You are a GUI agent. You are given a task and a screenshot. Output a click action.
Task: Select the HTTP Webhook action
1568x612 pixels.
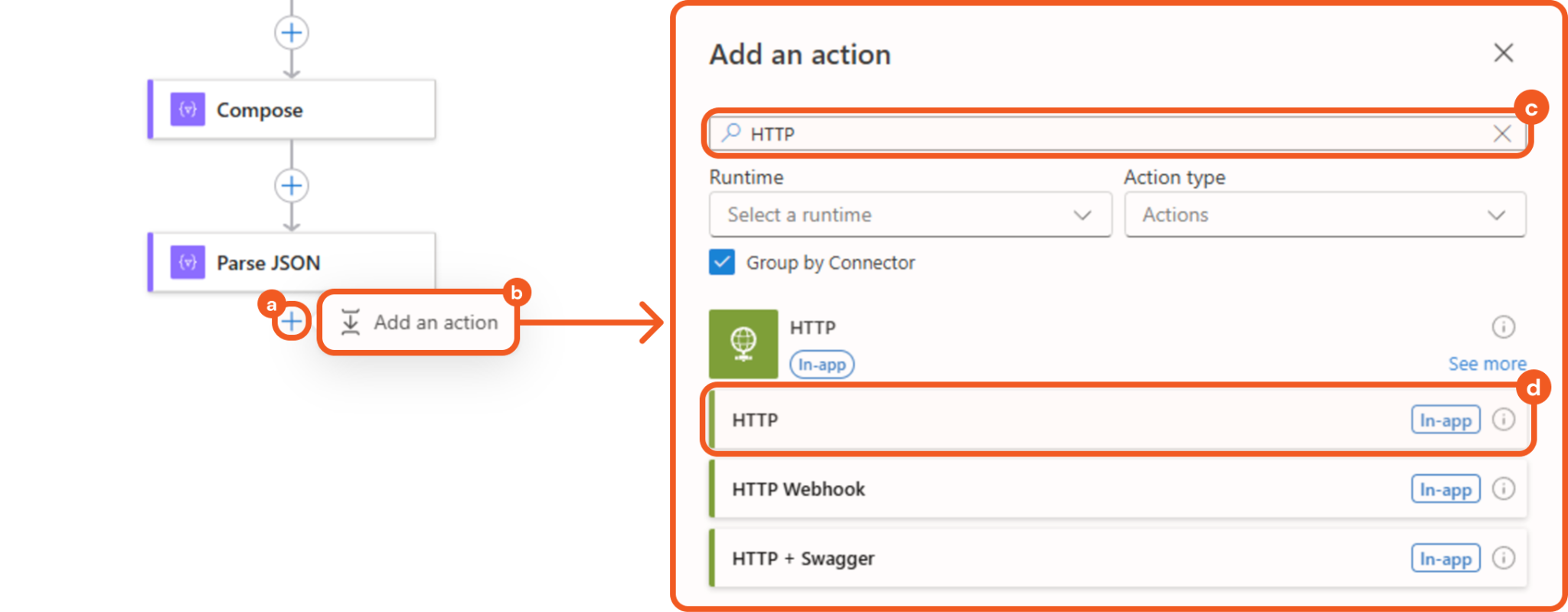click(x=995, y=489)
